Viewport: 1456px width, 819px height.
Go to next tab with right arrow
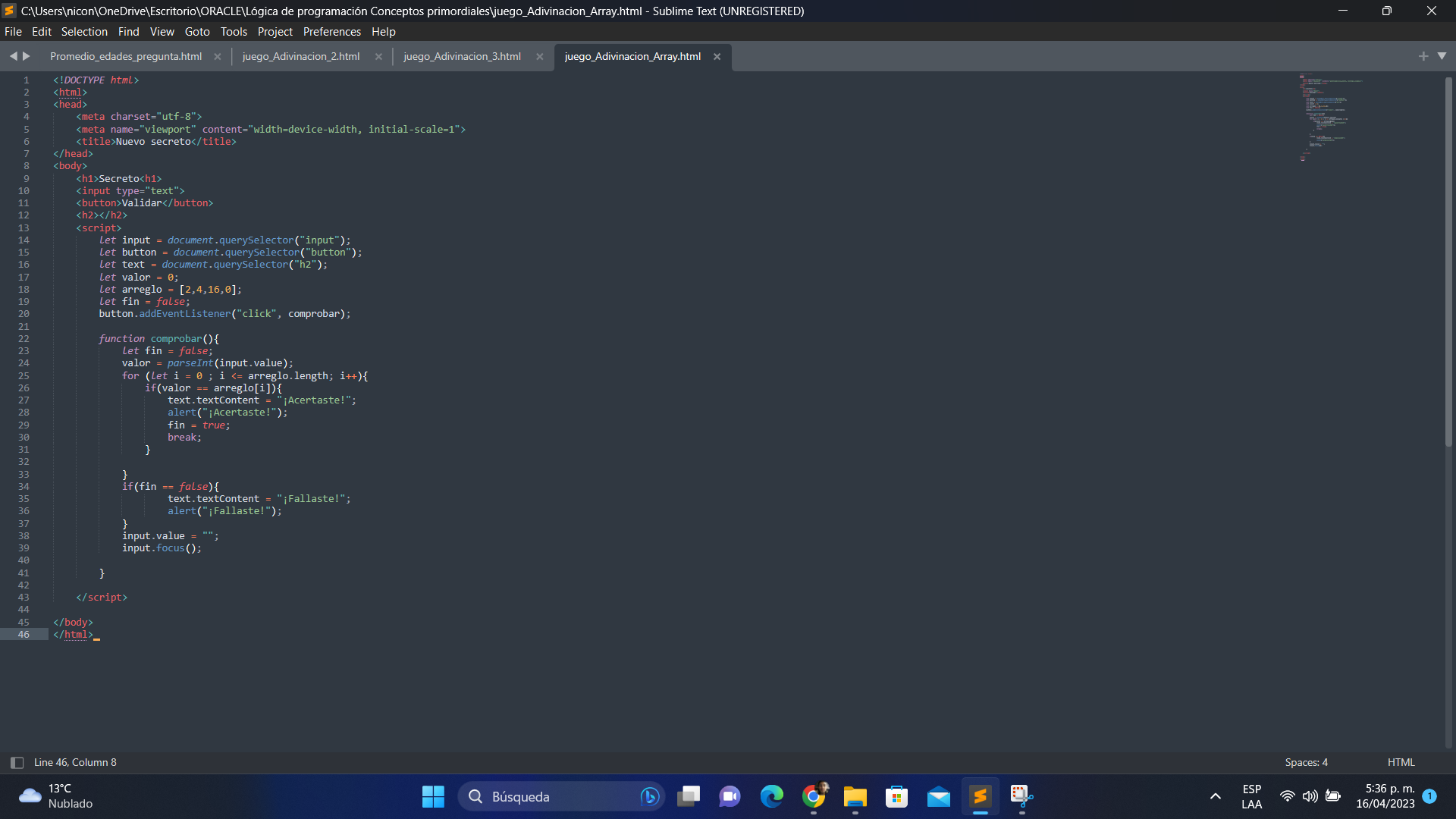(27, 56)
